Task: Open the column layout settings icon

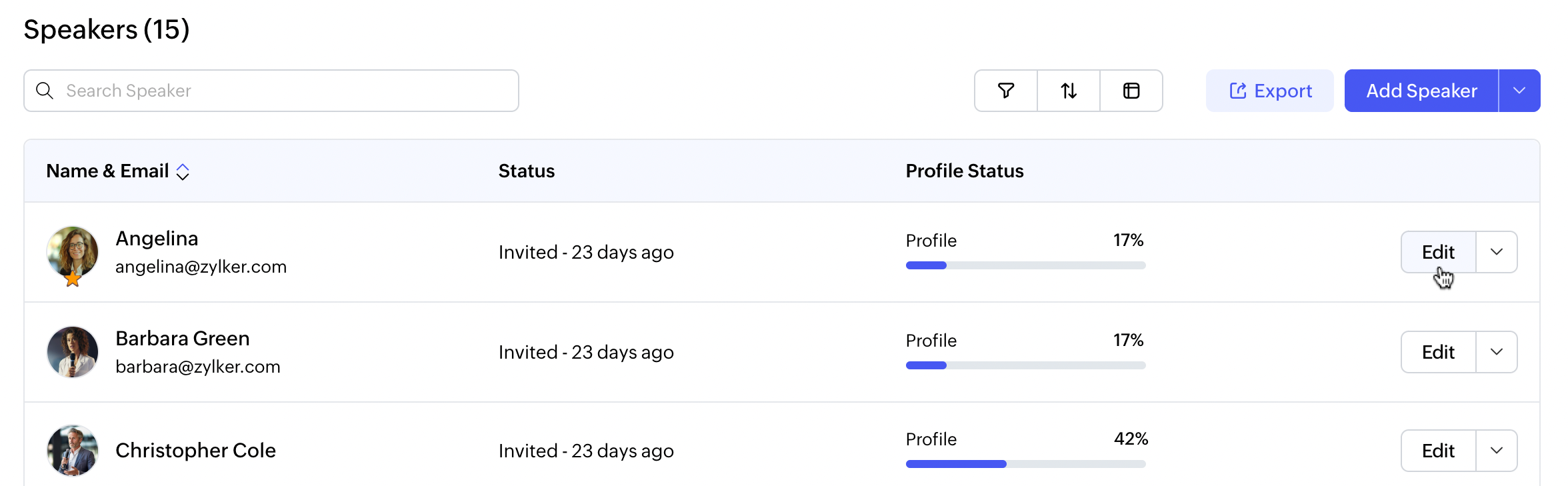Action: click(1131, 91)
